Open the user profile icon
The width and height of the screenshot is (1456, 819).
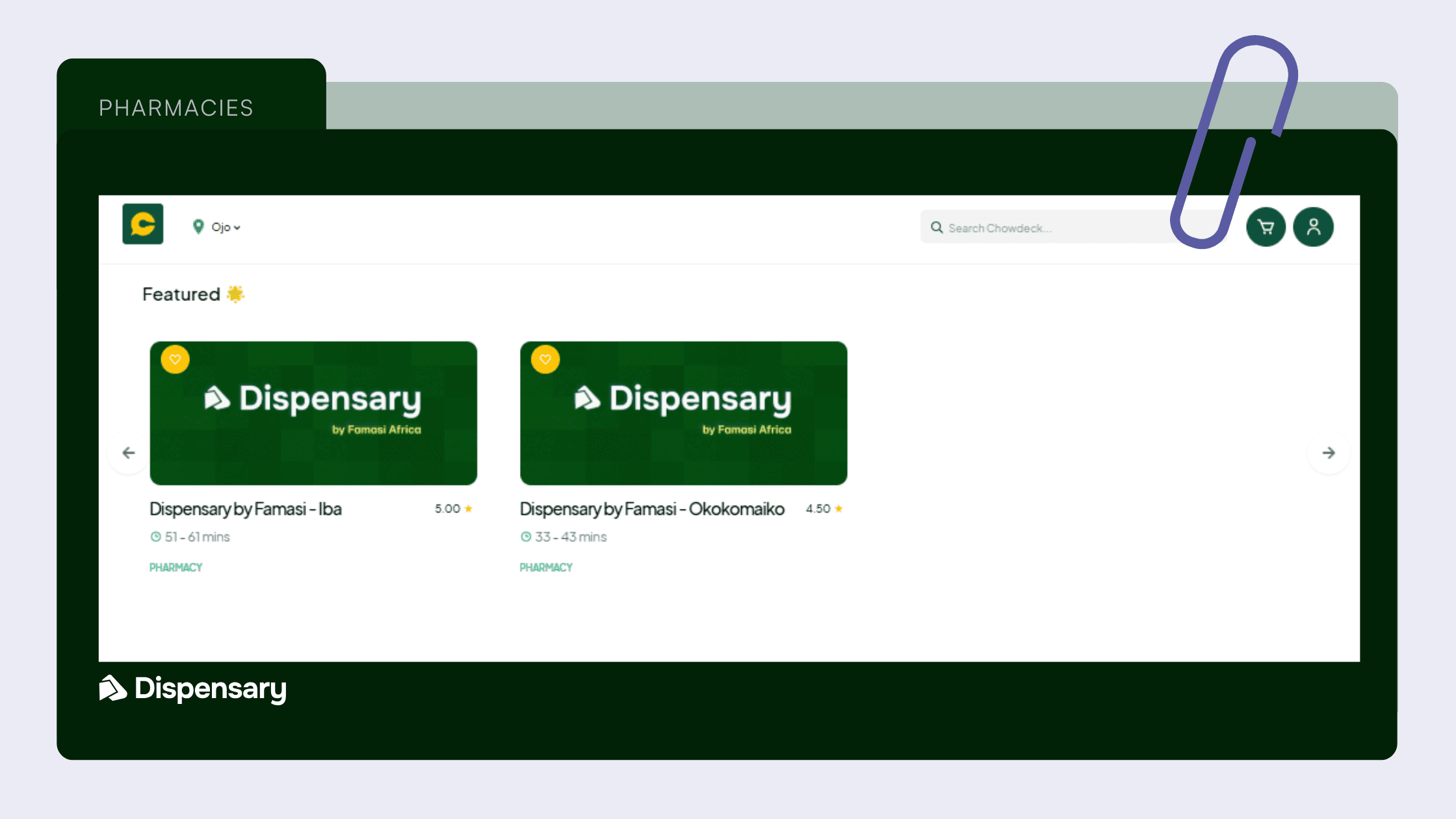(x=1313, y=227)
